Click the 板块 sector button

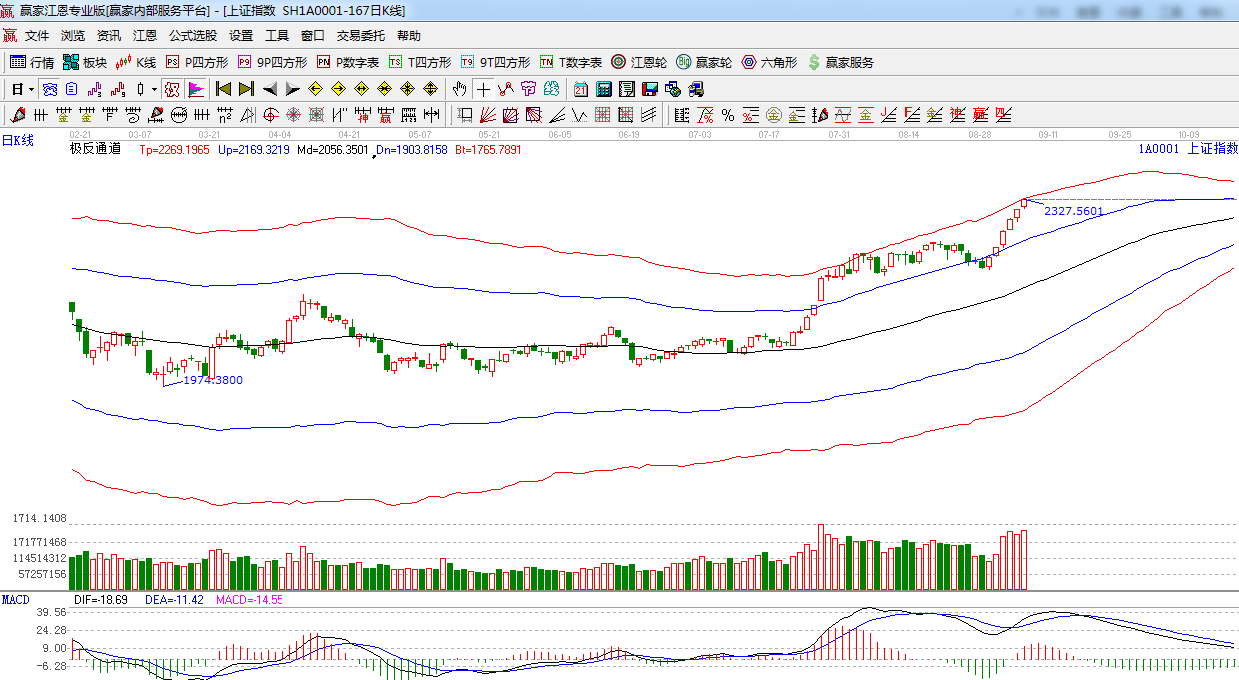click(85, 62)
